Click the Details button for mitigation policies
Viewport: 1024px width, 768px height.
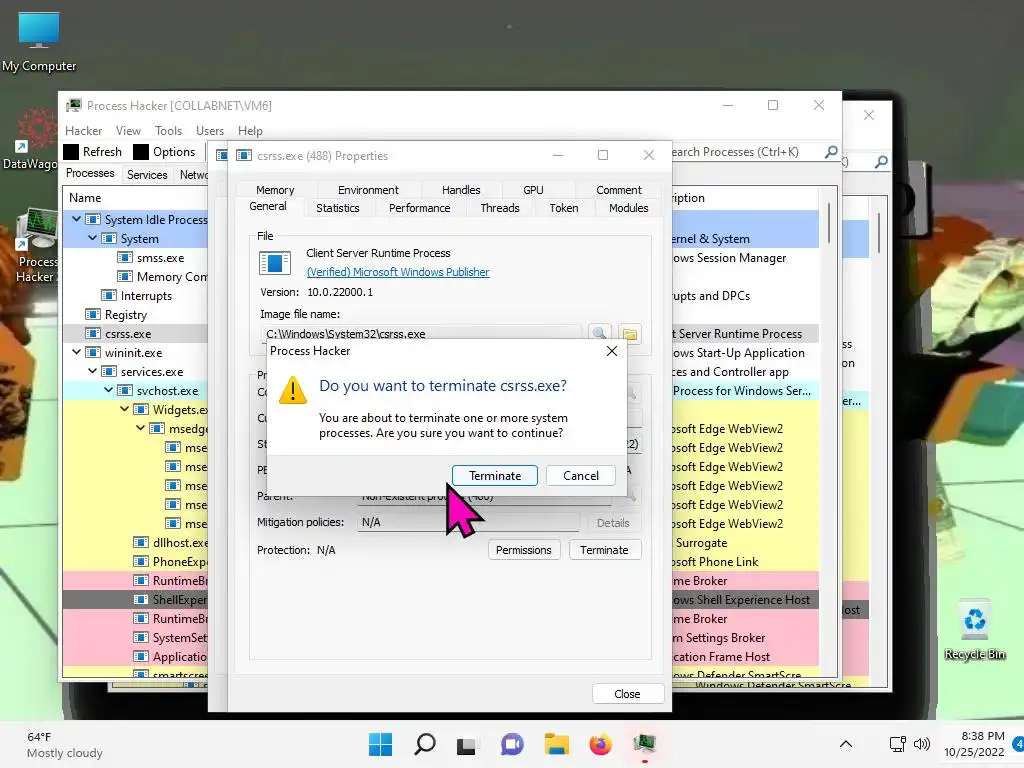pos(613,522)
